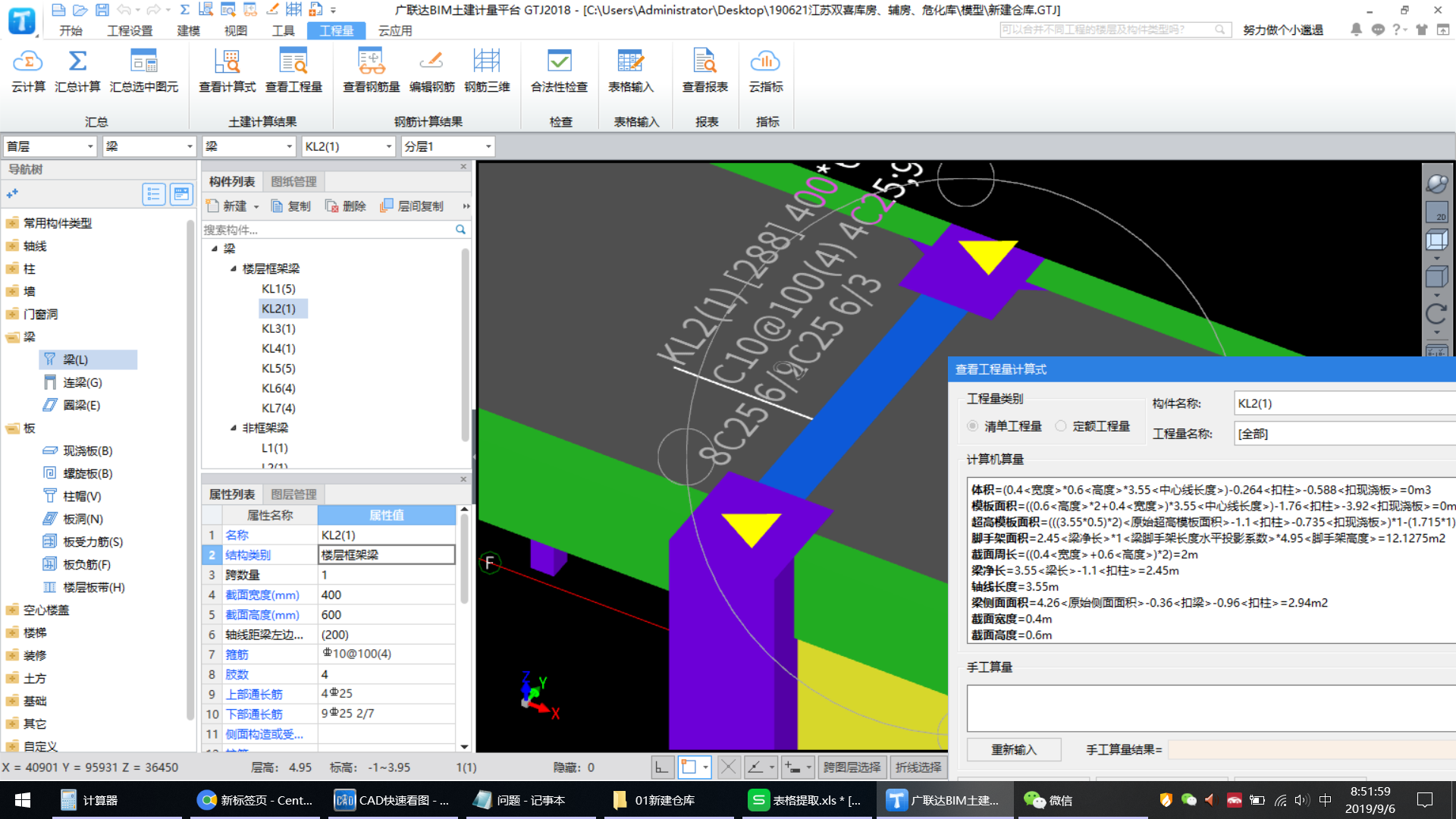
Task: Open the 工程设置 ribbon tab
Action: coord(130,30)
